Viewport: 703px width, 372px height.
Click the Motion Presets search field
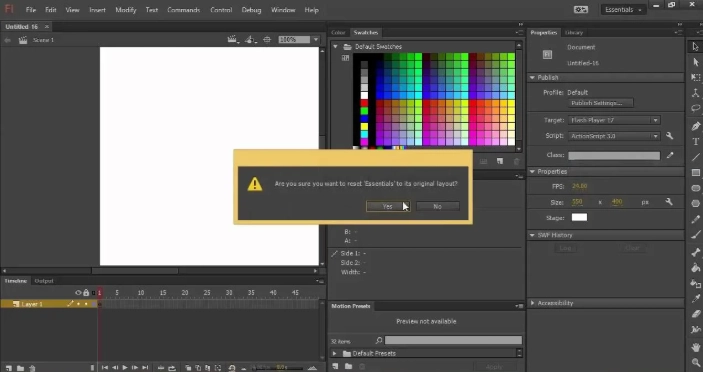click(453, 340)
